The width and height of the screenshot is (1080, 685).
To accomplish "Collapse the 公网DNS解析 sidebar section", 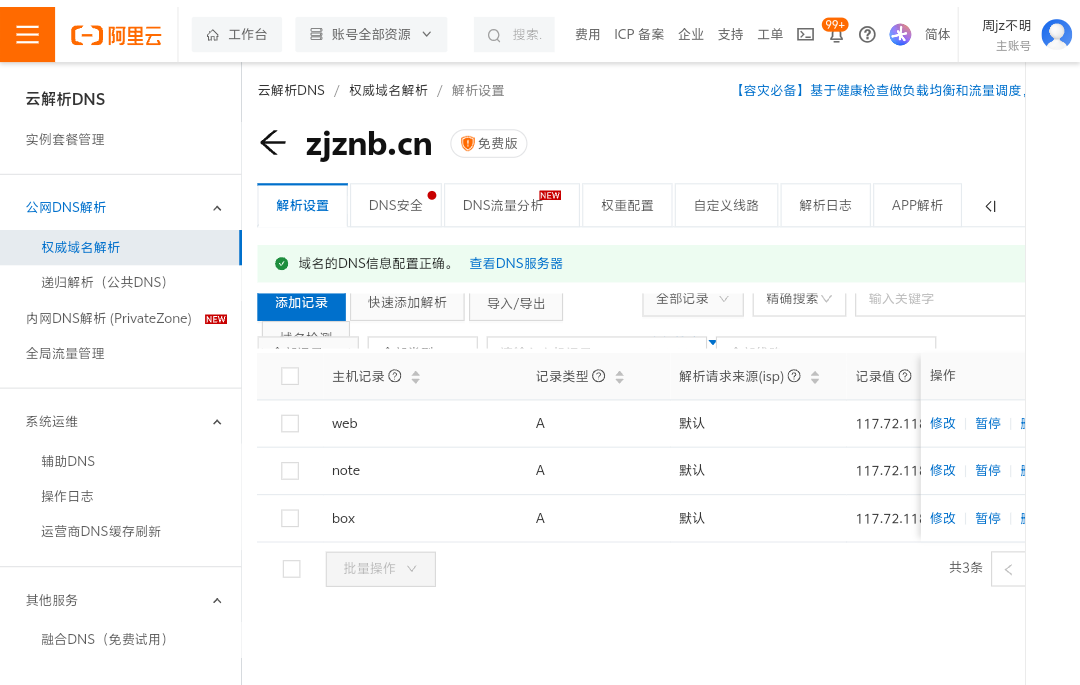I will (x=217, y=207).
